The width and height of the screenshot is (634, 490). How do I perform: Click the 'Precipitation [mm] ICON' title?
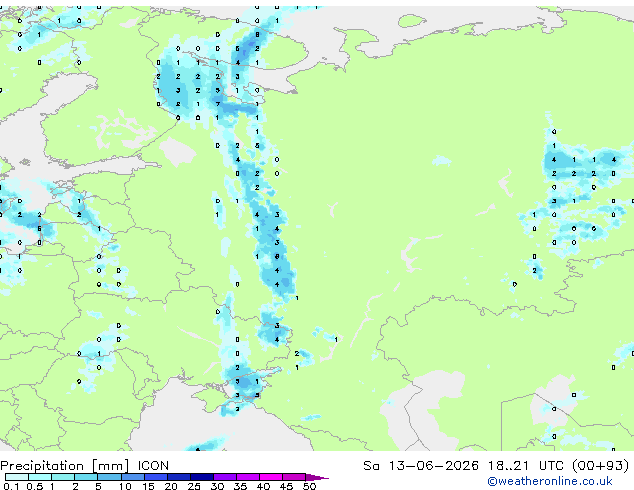85,466
